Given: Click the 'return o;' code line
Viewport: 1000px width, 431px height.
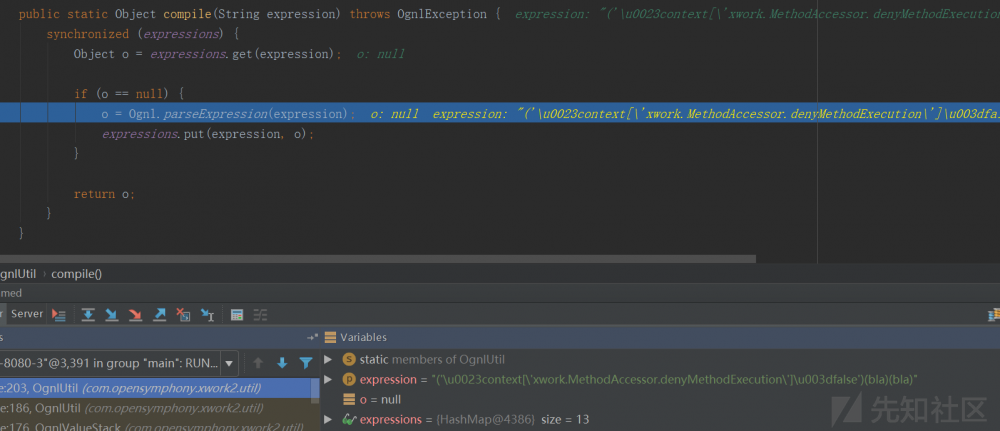Looking at the screenshot, I should coord(104,194).
